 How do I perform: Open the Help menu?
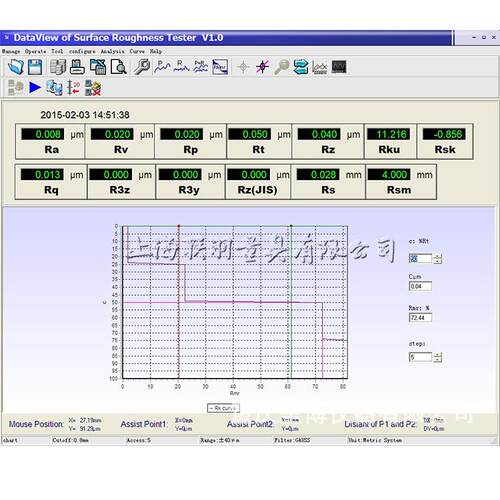pos(156,51)
